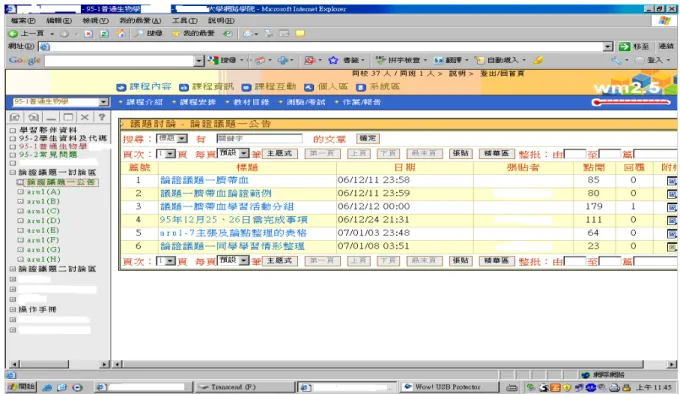Print the page with the printer icon
This screenshot has width=680, height=394.
(x=269, y=33)
